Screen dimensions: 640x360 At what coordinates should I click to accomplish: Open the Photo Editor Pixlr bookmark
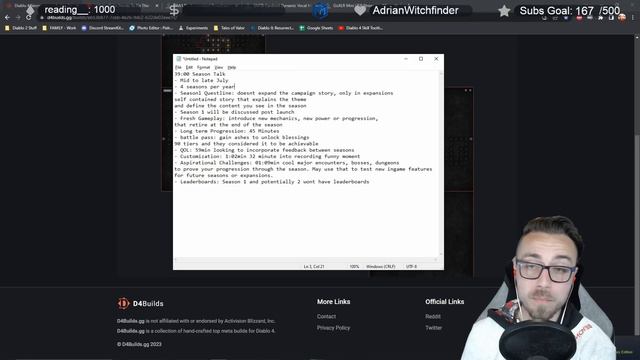151,28
